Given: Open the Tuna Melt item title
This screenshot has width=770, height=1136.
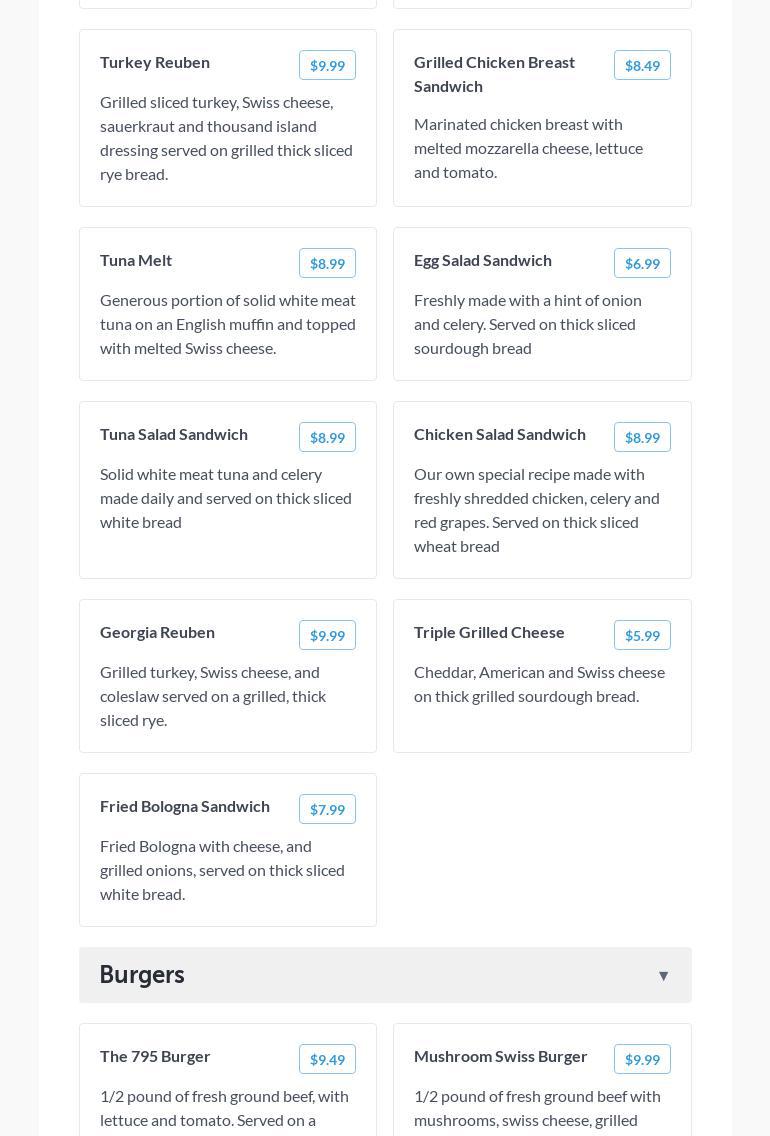Looking at the screenshot, I should [x=136, y=260].
